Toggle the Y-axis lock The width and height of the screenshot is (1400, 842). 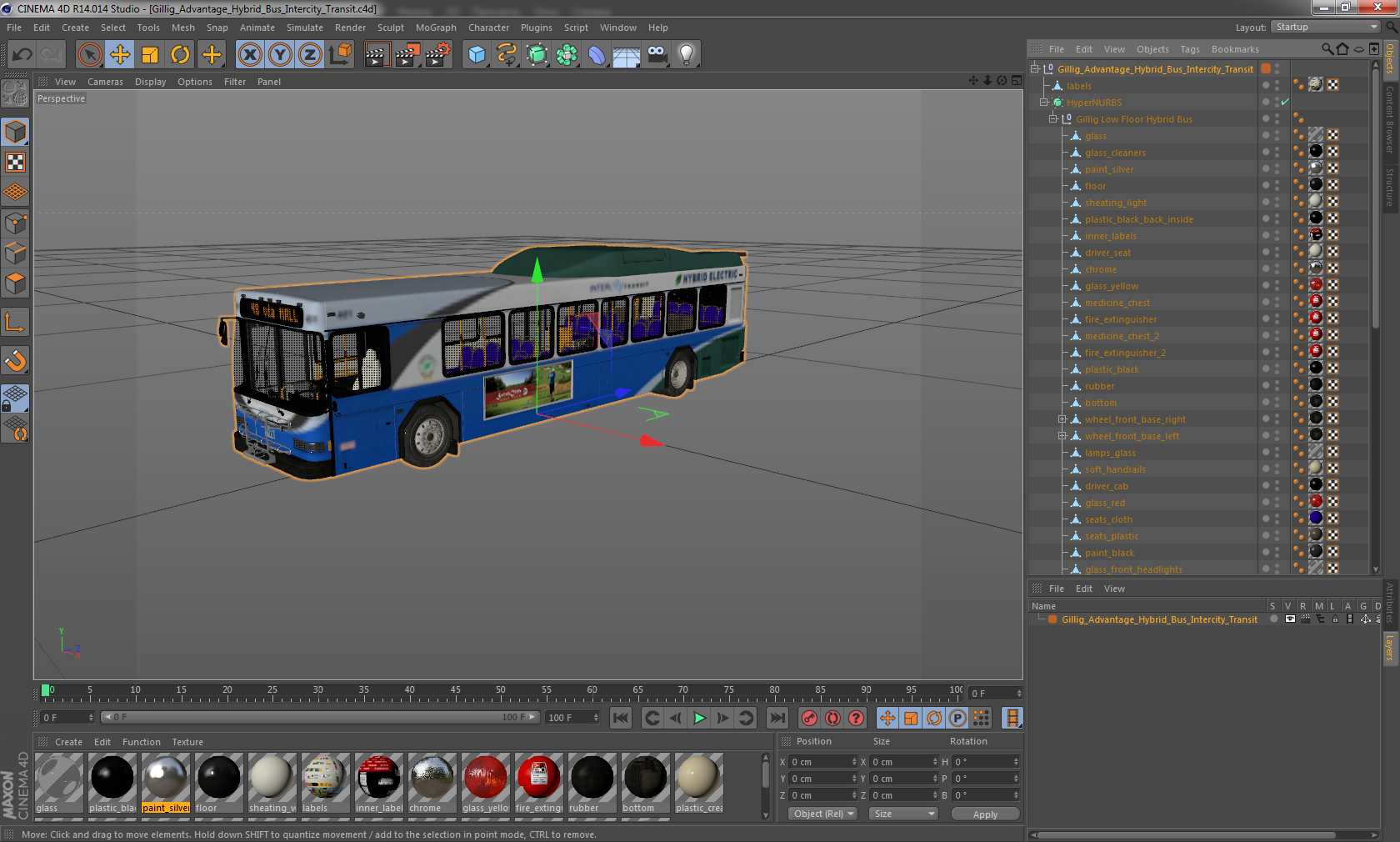point(280,55)
